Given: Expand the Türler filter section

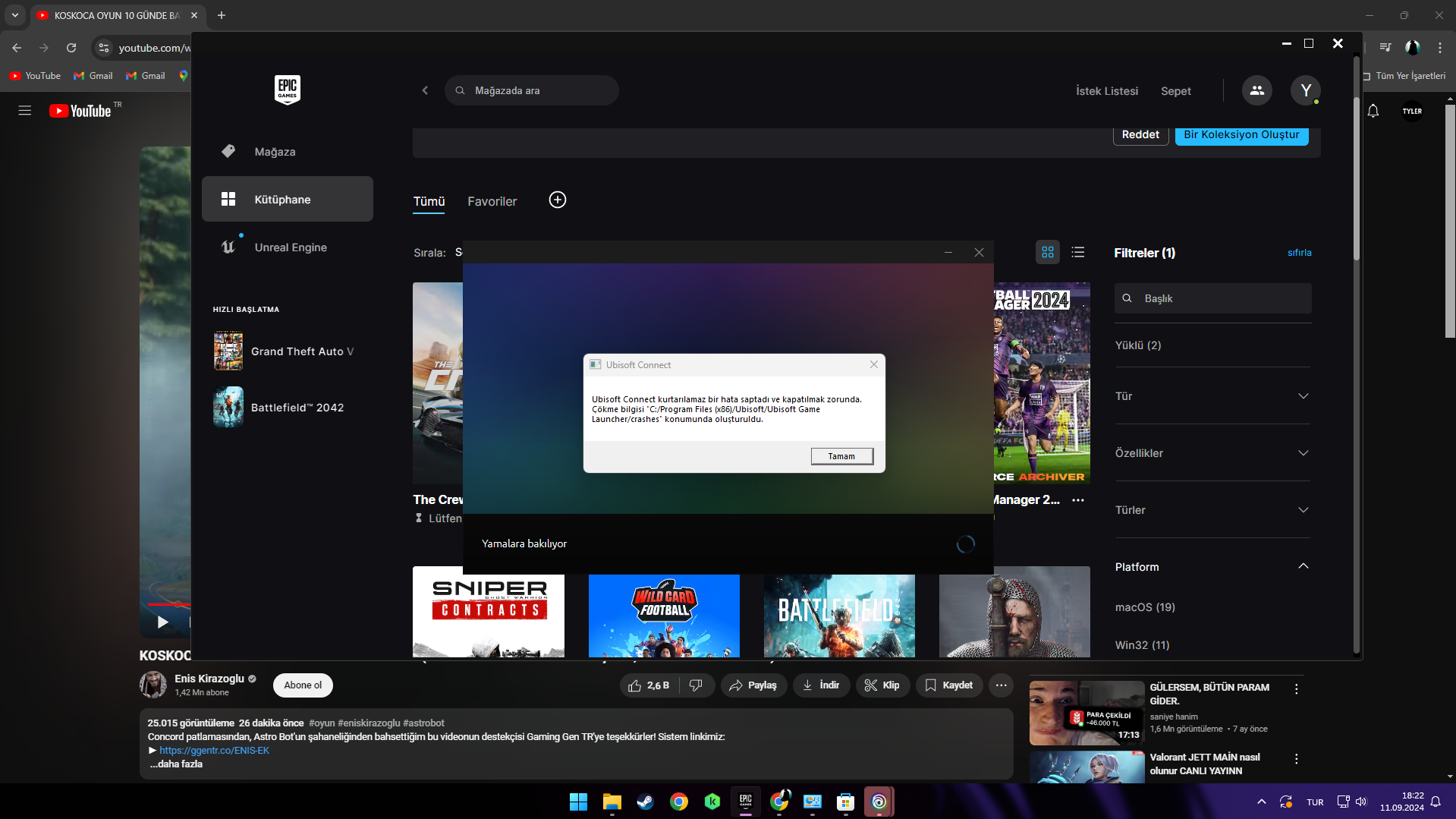Looking at the screenshot, I should coord(1212,510).
